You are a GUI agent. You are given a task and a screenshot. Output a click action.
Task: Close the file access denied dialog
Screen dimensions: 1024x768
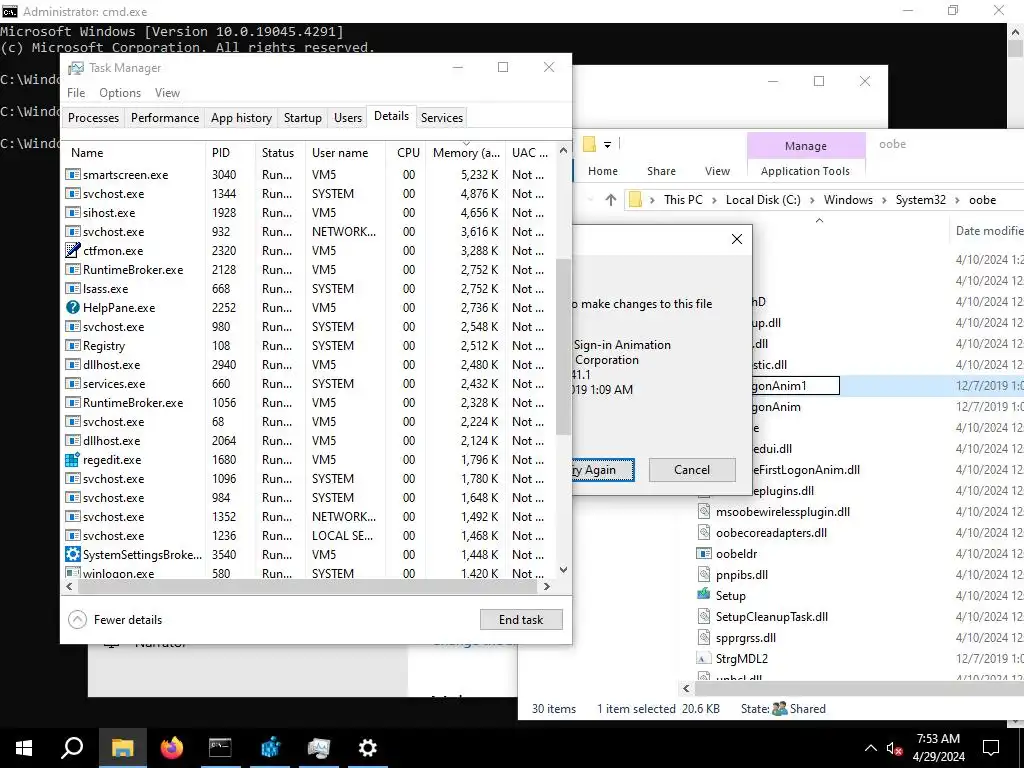[737, 239]
